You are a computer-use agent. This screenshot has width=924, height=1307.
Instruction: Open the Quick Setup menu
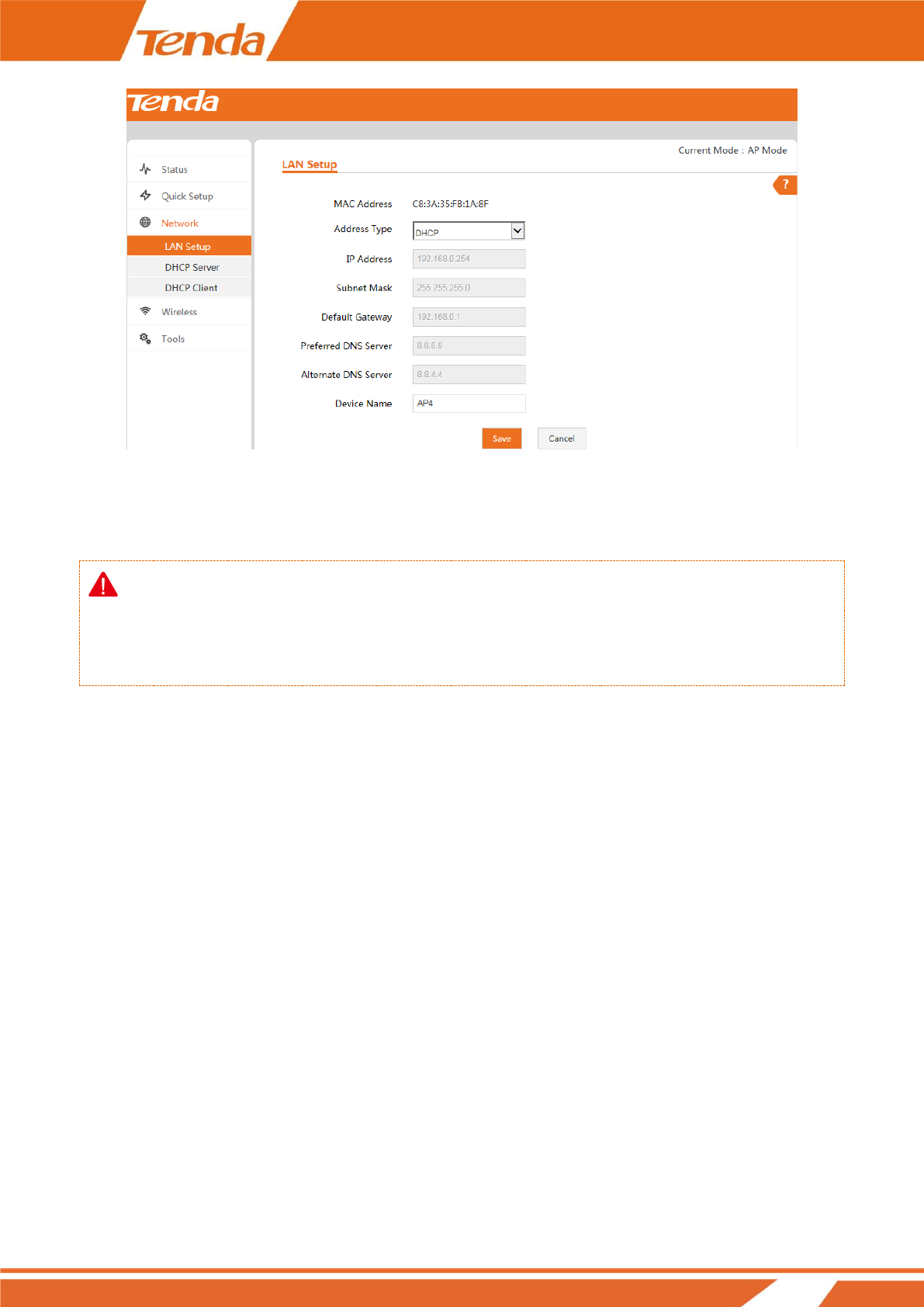[189, 196]
